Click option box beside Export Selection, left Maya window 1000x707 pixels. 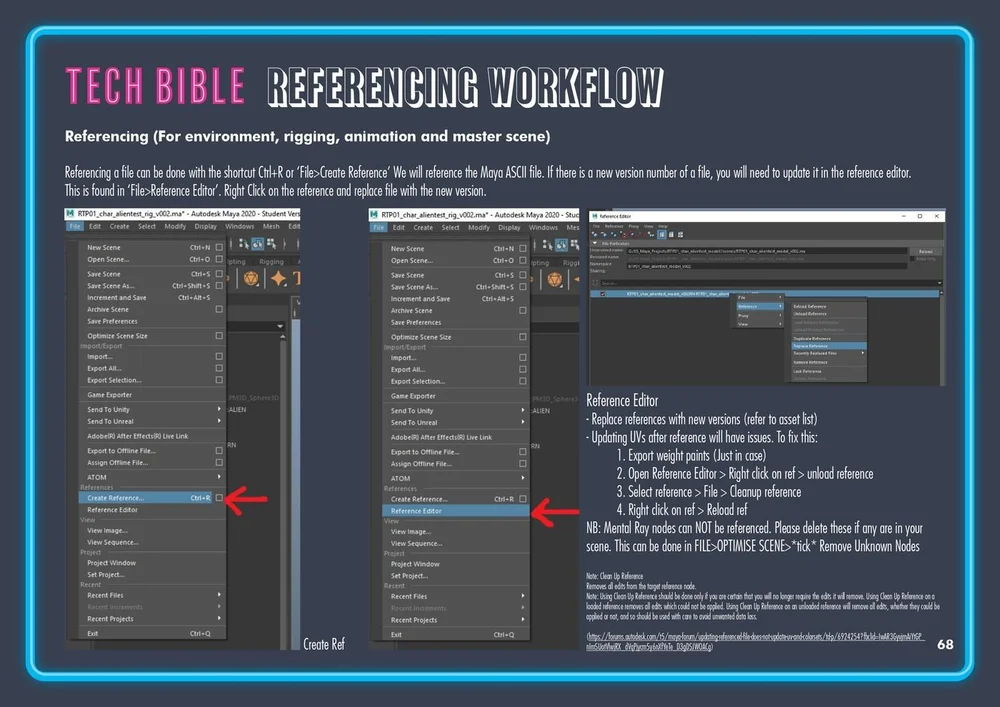point(219,380)
